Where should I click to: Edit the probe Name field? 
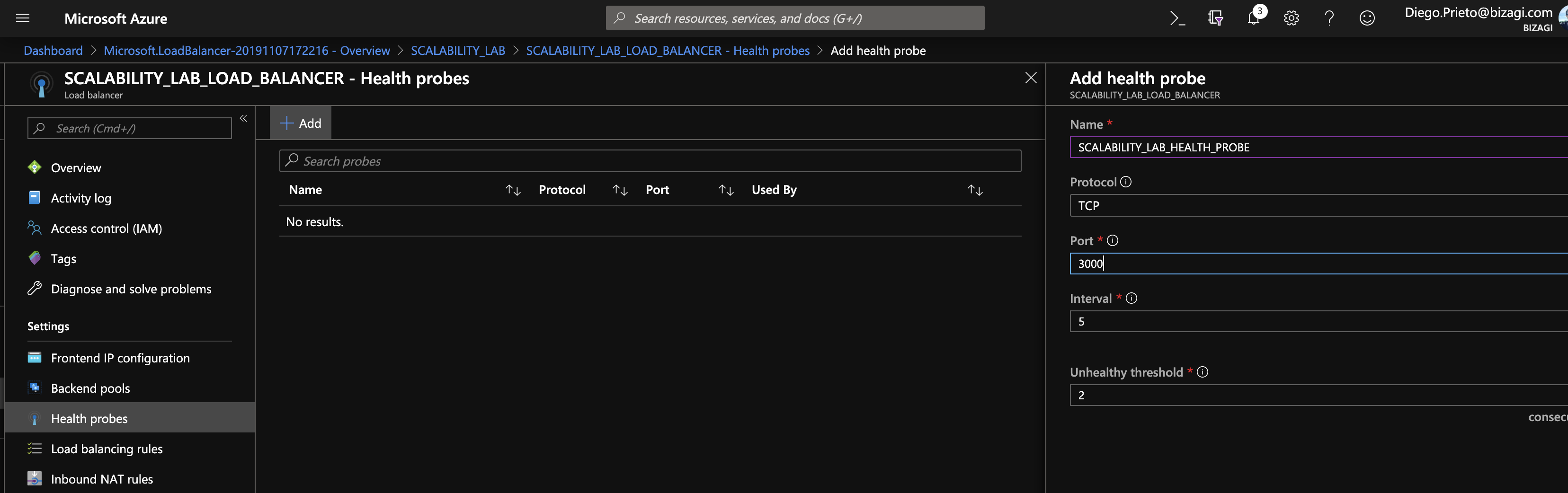1319,147
